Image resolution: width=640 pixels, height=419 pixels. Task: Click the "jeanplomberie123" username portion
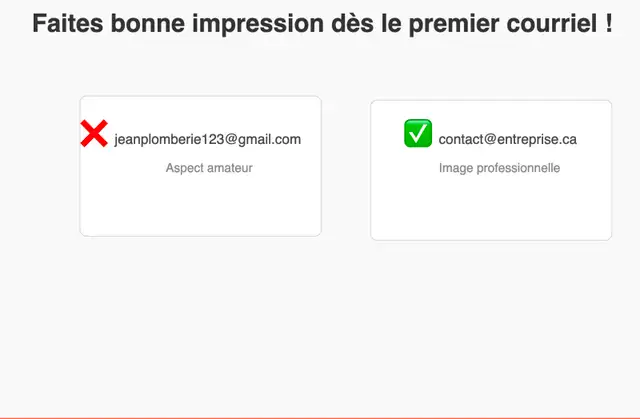click(x=169, y=140)
